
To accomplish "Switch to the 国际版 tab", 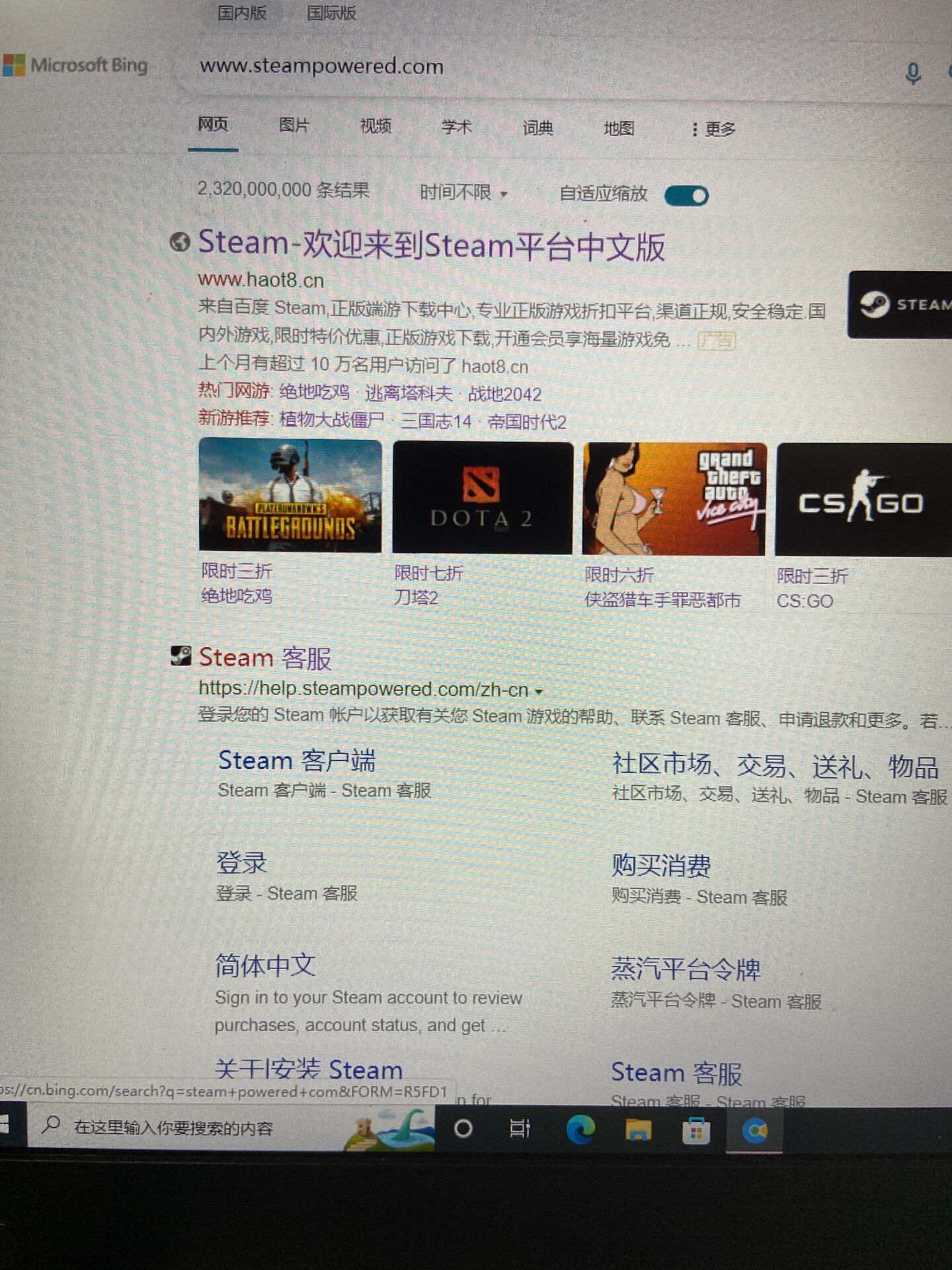I will [331, 13].
